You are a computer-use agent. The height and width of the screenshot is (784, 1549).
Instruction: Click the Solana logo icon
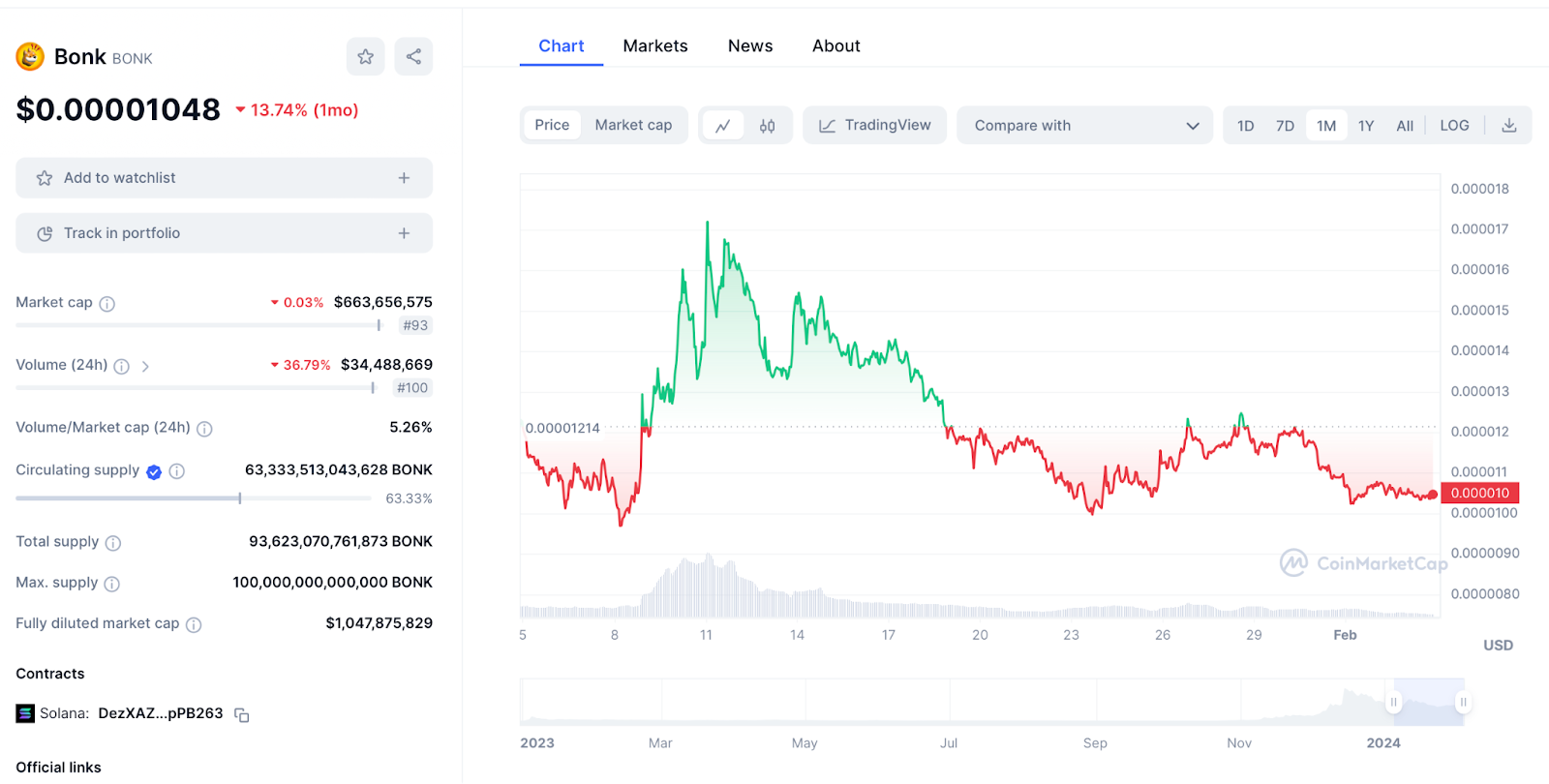point(25,714)
